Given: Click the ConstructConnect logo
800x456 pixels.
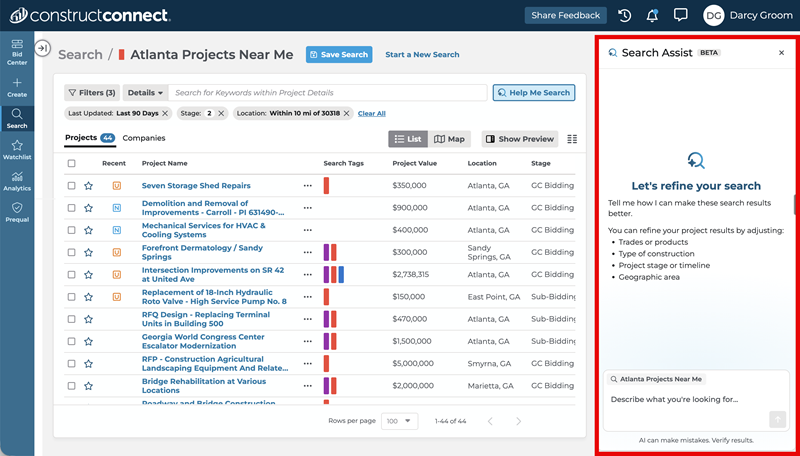Looking at the screenshot, I should tap(90, 15).
